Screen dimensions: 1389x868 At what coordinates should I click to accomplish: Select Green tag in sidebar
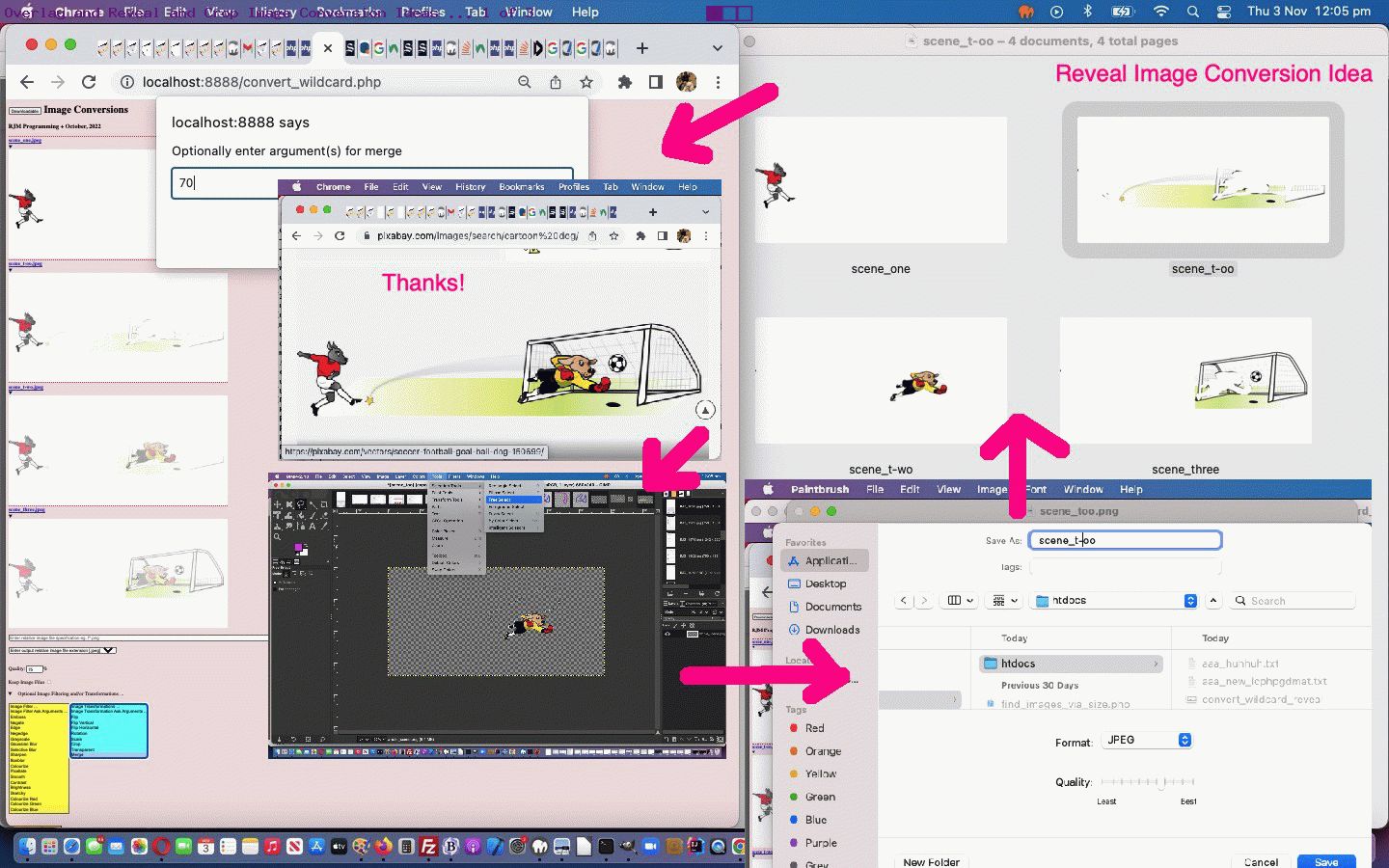[812, 797]
